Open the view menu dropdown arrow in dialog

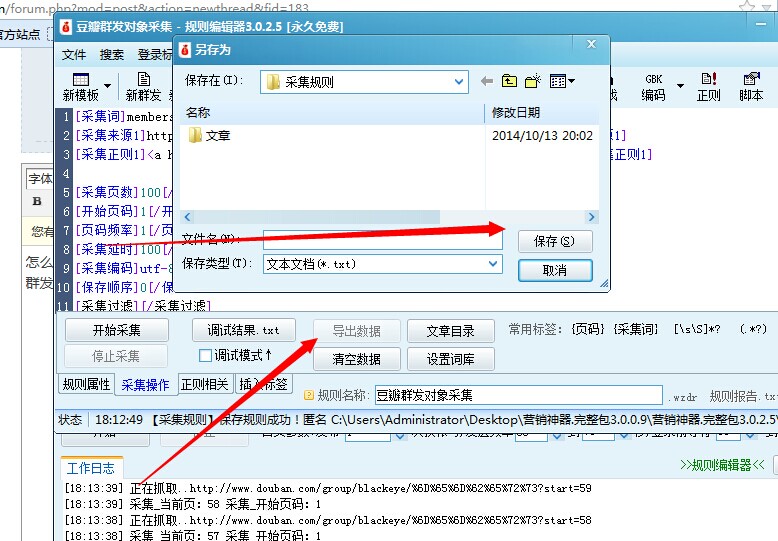pos(571,81)
